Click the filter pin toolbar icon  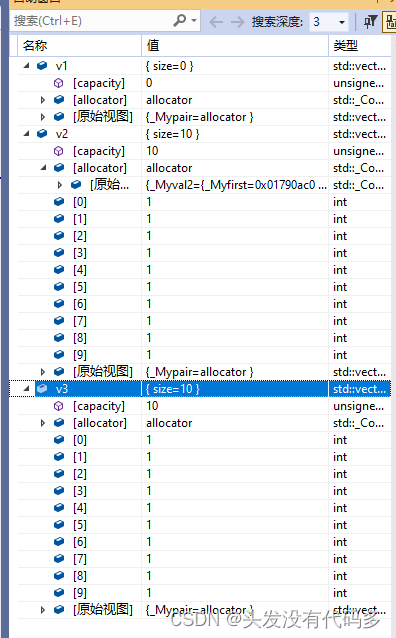click(370, 21)
